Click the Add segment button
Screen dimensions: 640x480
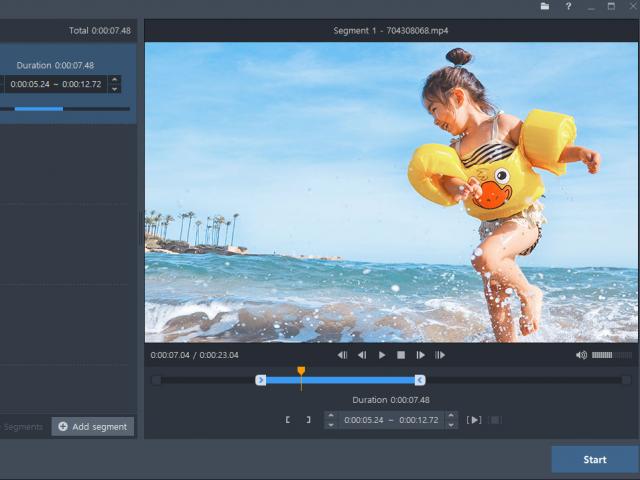(x=93, y=427)
